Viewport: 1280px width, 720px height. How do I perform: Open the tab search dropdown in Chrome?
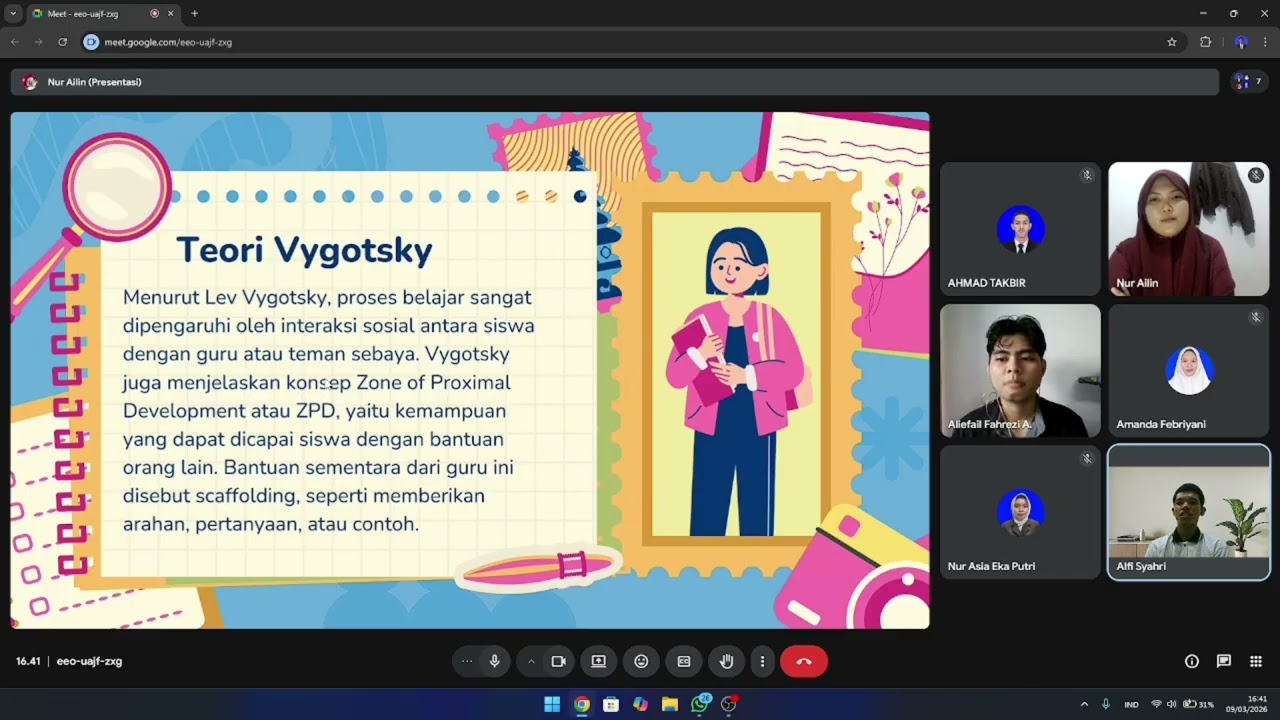tap(13, 14)
